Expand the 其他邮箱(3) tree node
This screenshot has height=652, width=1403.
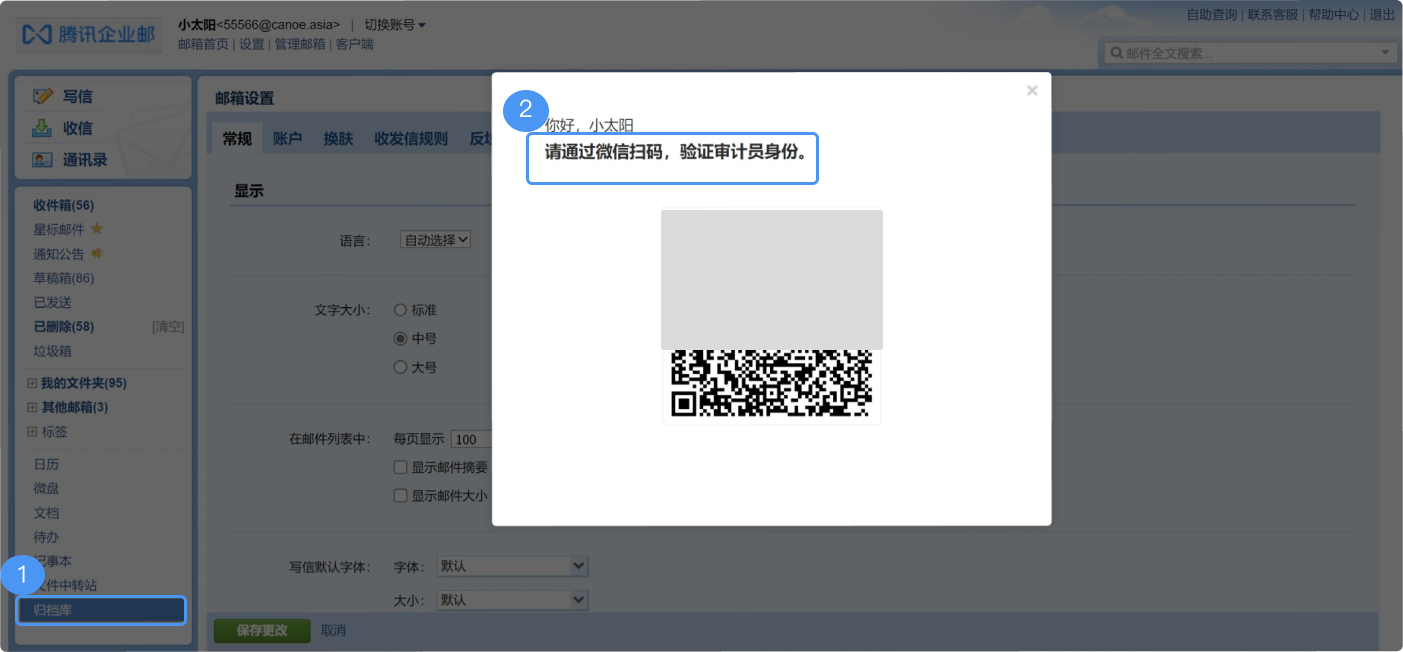[32, 407]
